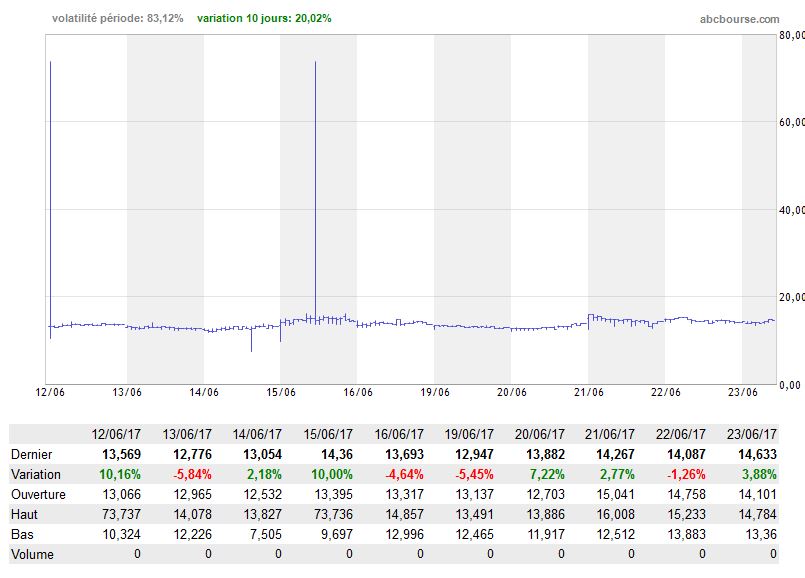Select the volatilité période 83,12% text
The height and width of the screenshot is (578, 805).
tap(118, 18)
